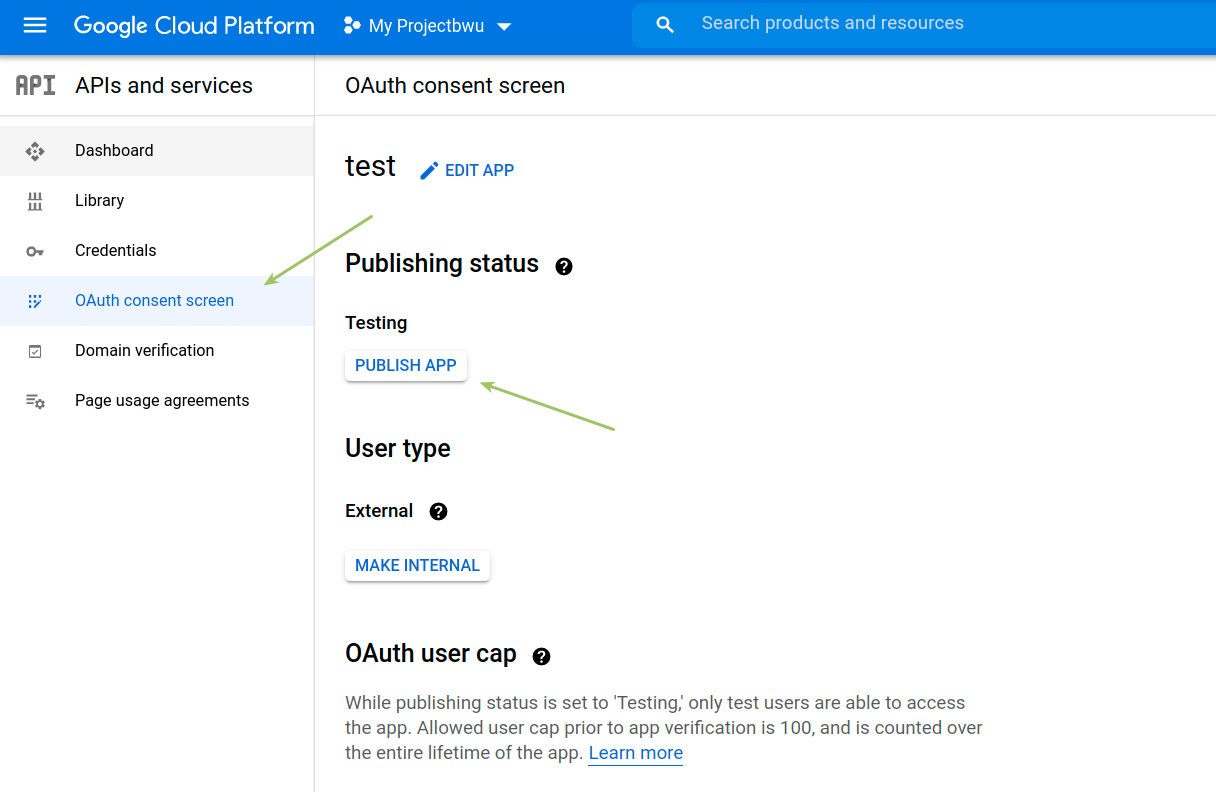The width and height of the screenshot is (1216, 792).
Task: Select OAuth consent screen in sidebar
Action: click(x=154, y=301)
